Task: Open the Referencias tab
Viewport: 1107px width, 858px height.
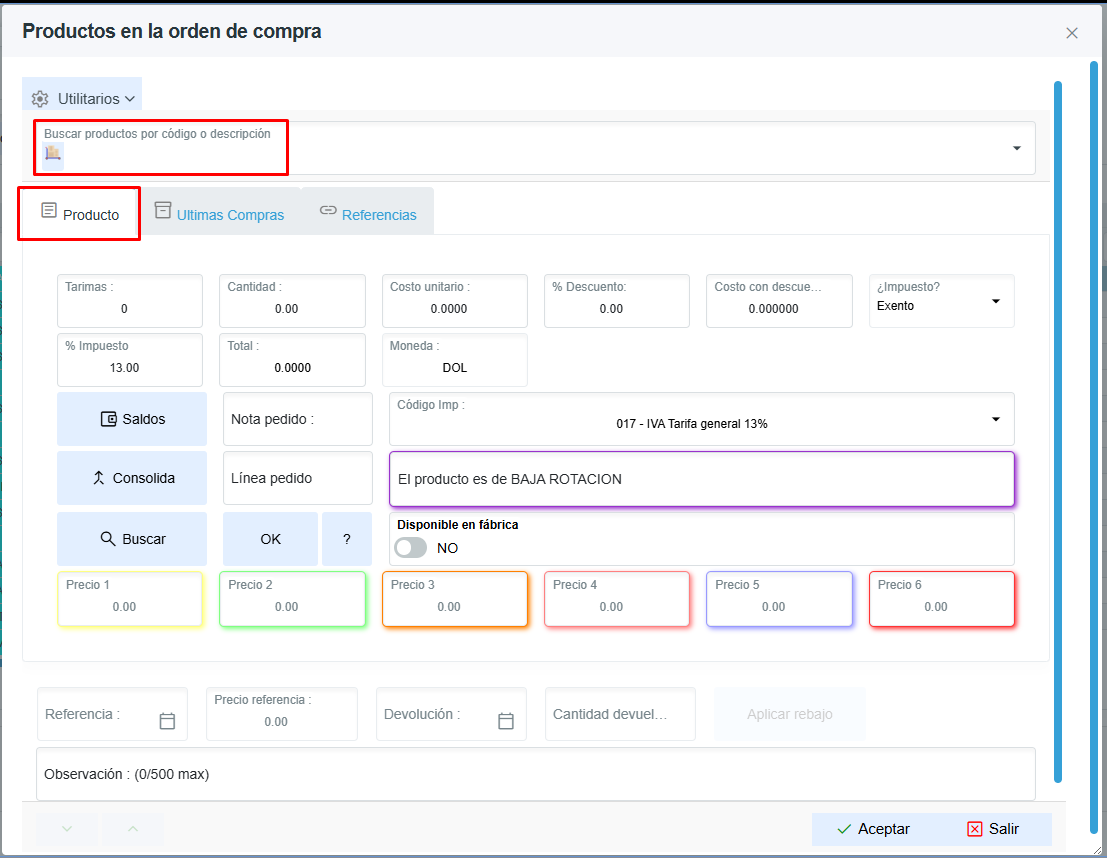Action: coord(368,214)
